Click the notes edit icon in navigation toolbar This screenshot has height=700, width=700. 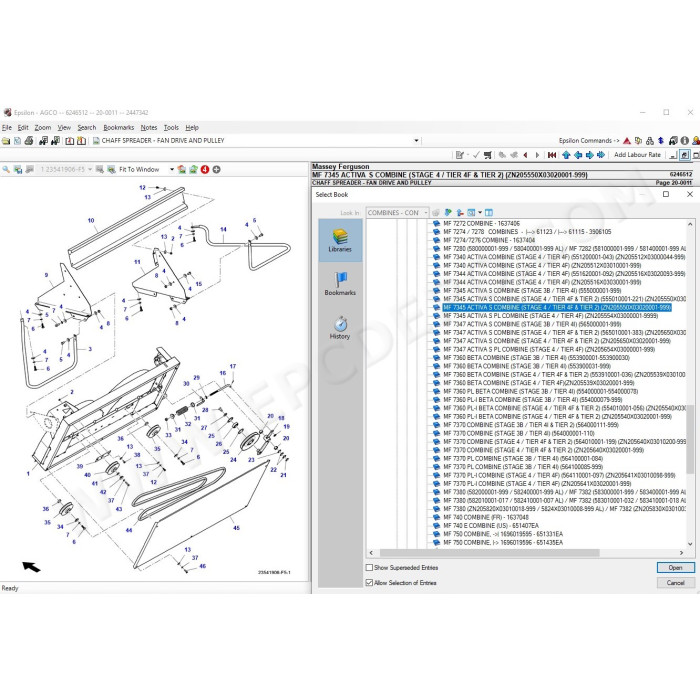pos(459,155)
